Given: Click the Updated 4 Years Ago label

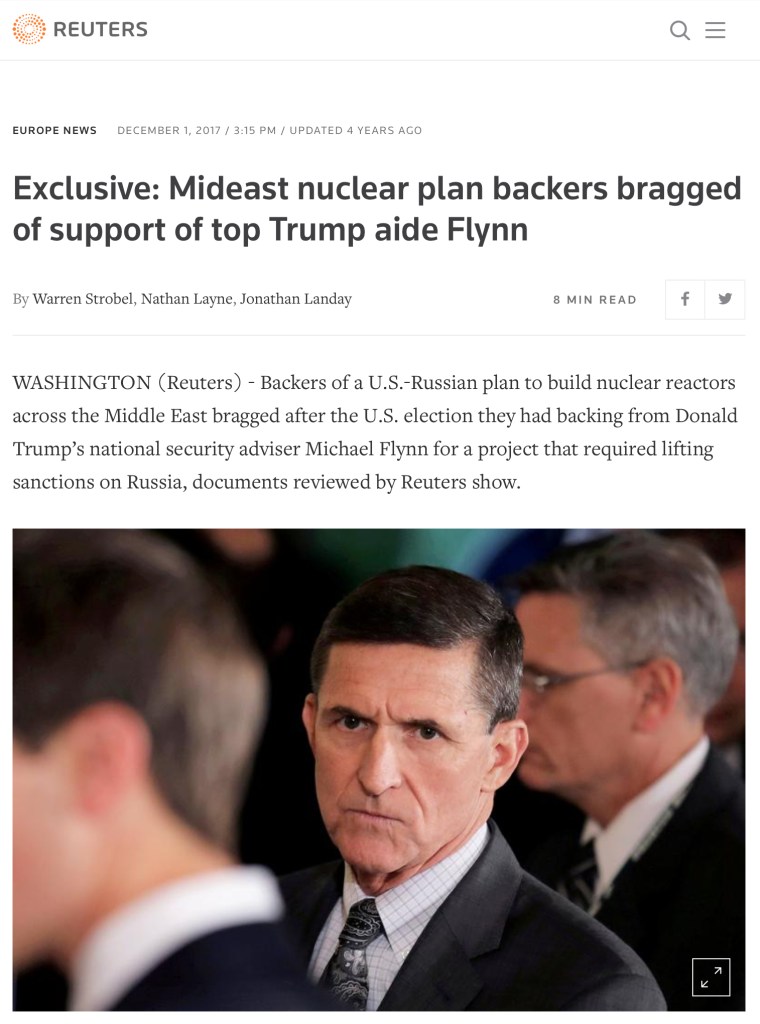Looking at the screenshot, I should pos(356,130).
